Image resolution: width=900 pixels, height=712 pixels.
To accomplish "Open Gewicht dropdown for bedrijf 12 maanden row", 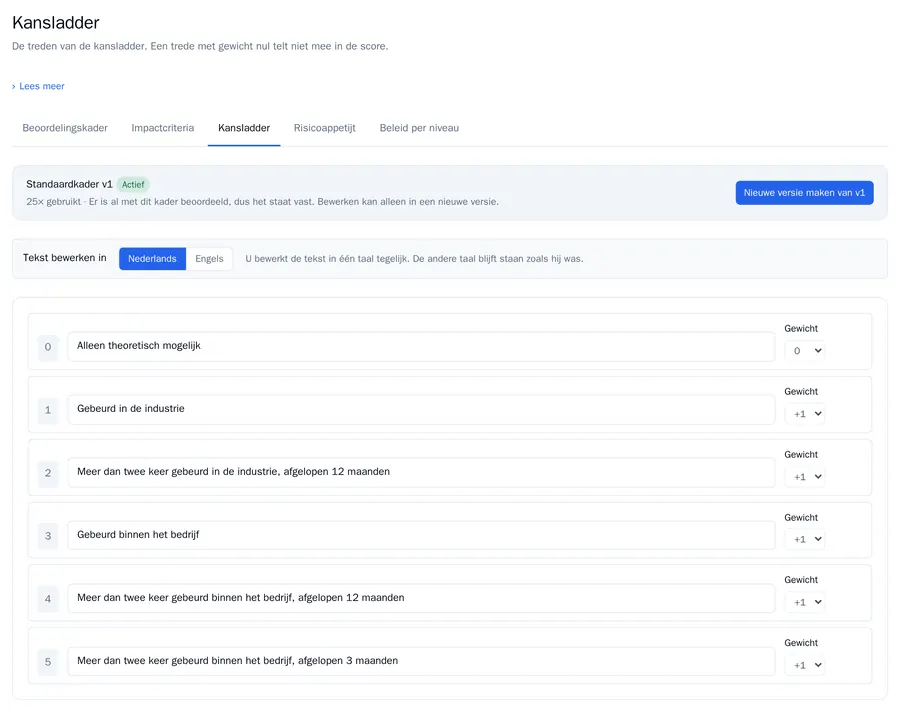I will 805,602.
